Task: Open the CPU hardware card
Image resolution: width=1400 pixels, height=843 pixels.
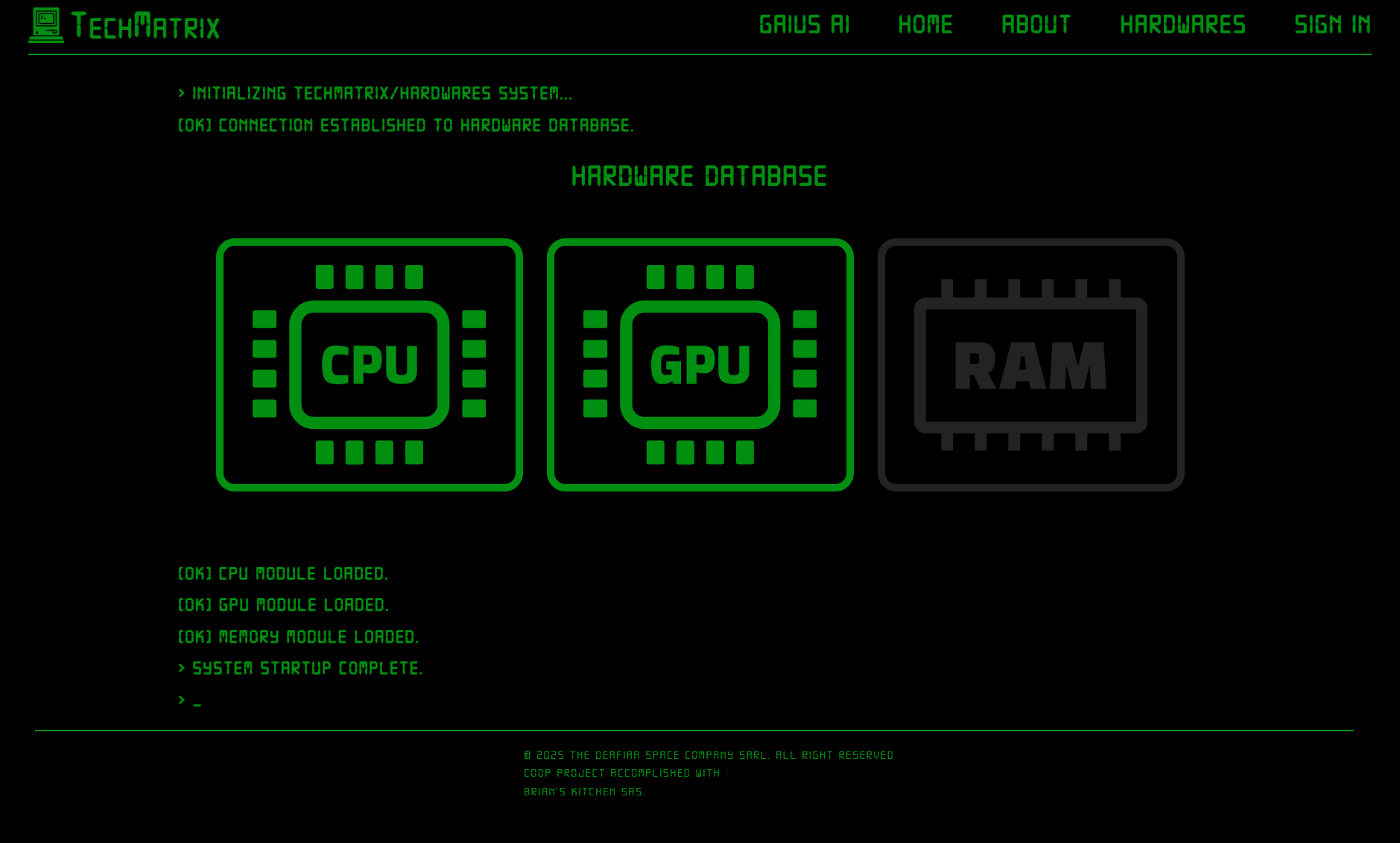Action: 370,365
